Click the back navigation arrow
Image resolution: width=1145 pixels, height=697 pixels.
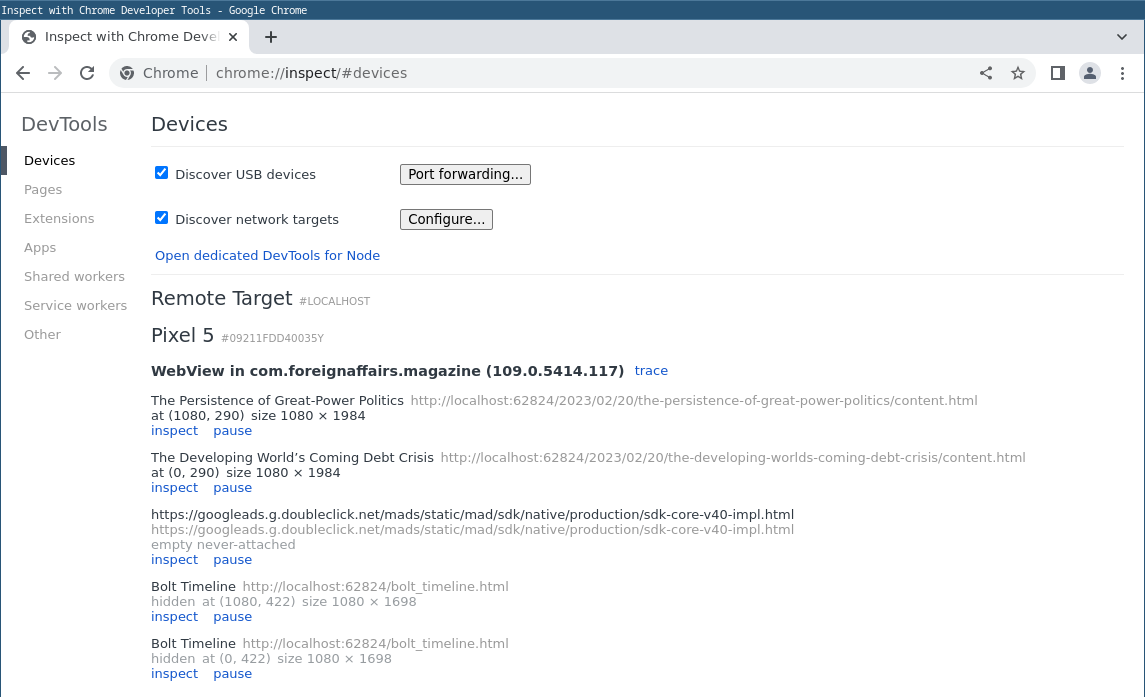23,72
